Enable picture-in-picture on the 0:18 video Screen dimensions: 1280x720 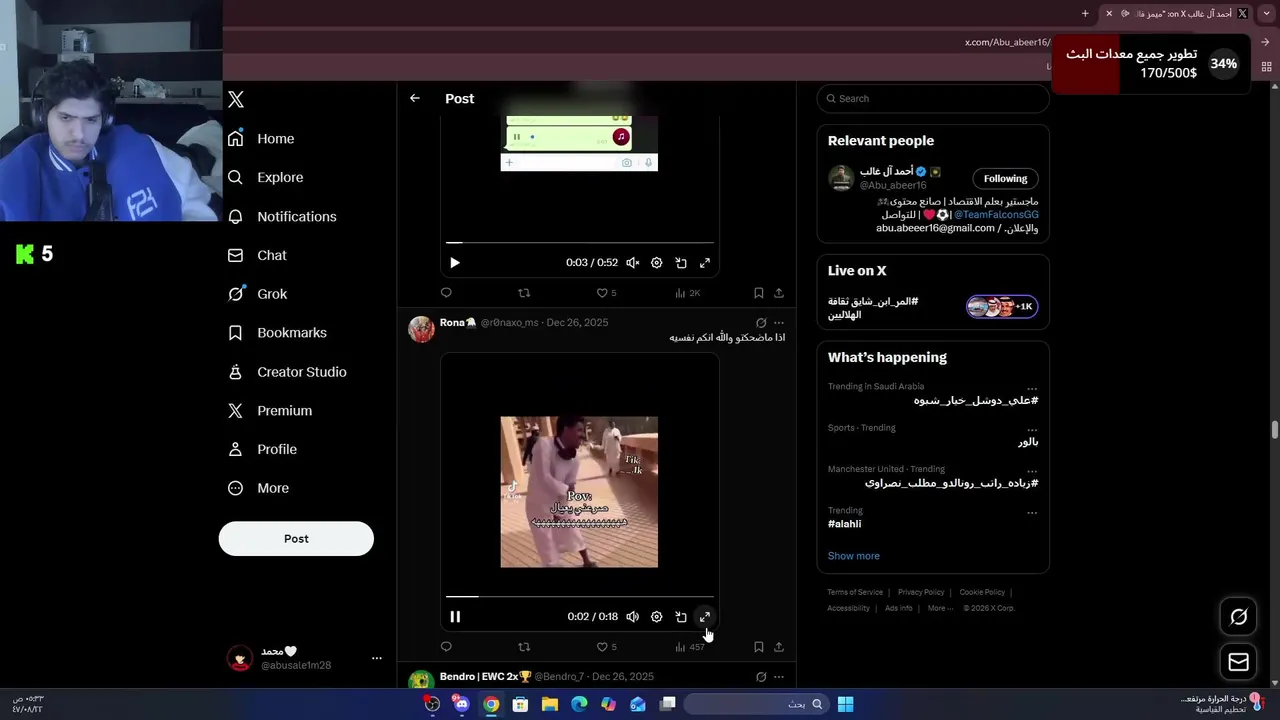coord(681,617)
